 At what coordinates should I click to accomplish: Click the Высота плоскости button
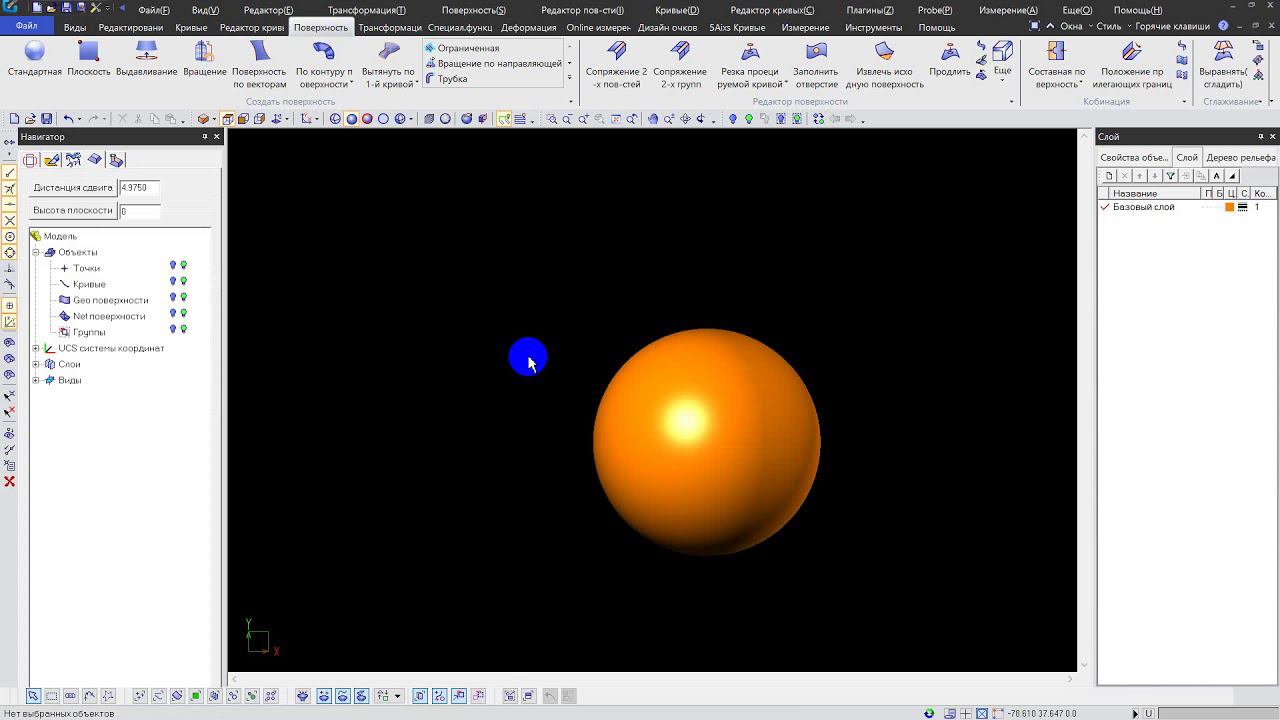[73, 210]
